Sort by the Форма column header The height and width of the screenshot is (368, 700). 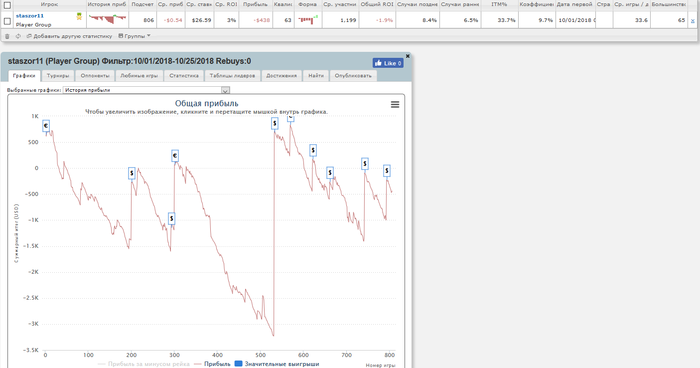(x=308, y=4)
